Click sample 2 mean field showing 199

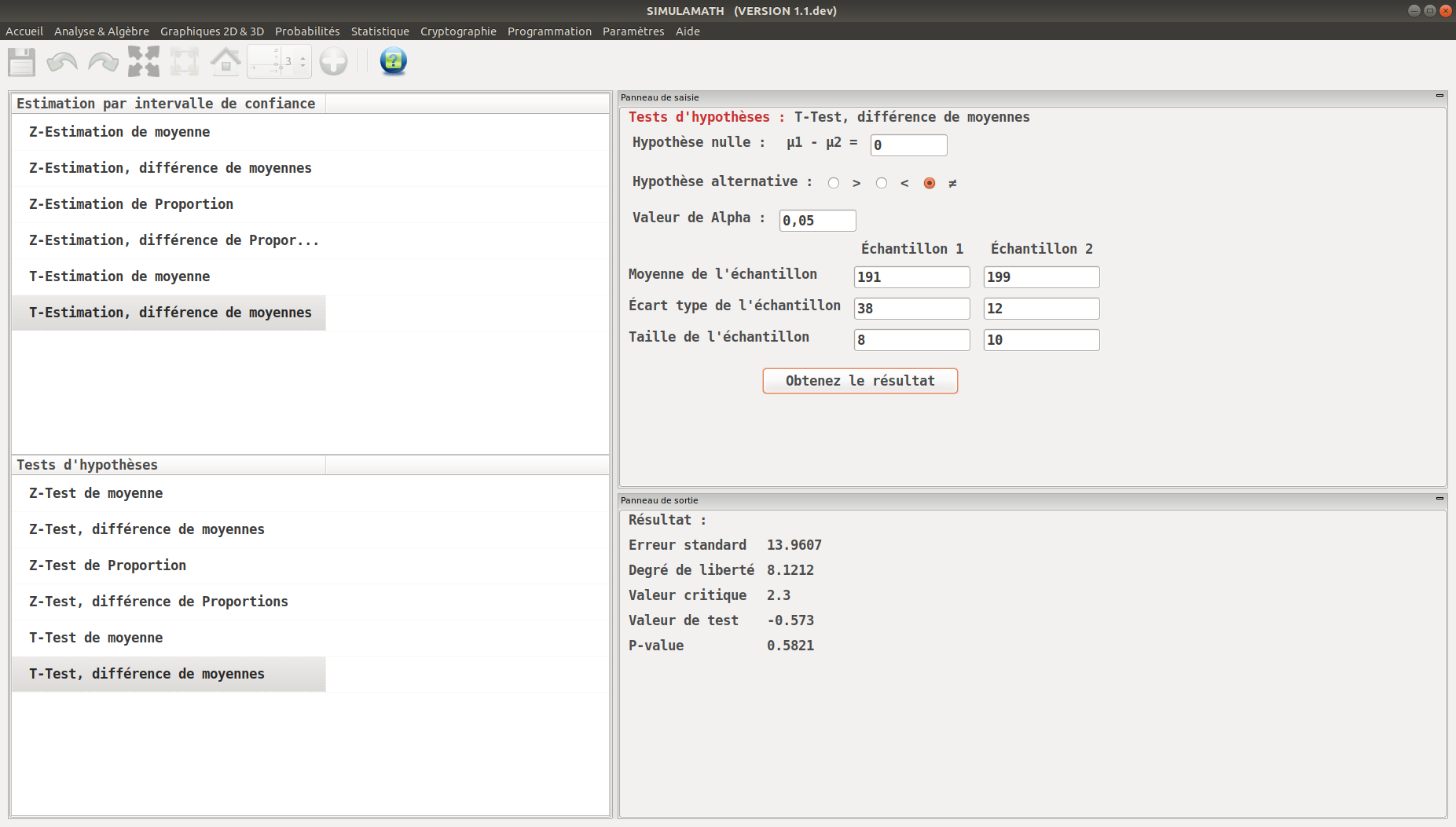(x=1041, y=277)
